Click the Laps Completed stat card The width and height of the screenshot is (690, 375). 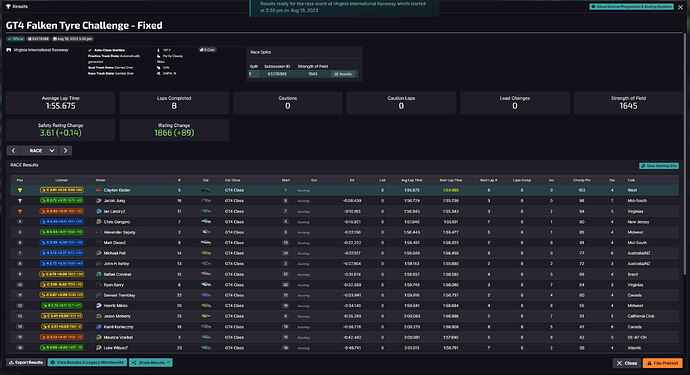174,103
